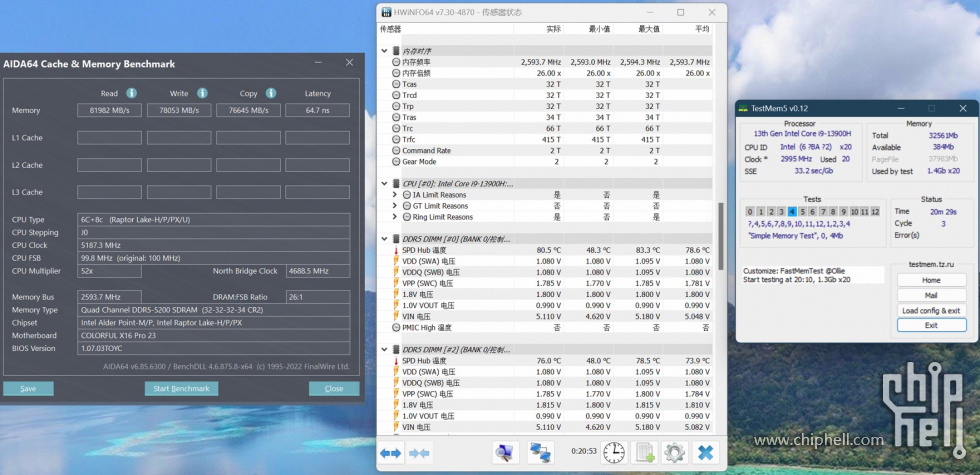Viewport: 980px width, 475px height.
Task: Click DIMM #0 VIN voltage lightning icon
Action: click(x=396, y=317)
